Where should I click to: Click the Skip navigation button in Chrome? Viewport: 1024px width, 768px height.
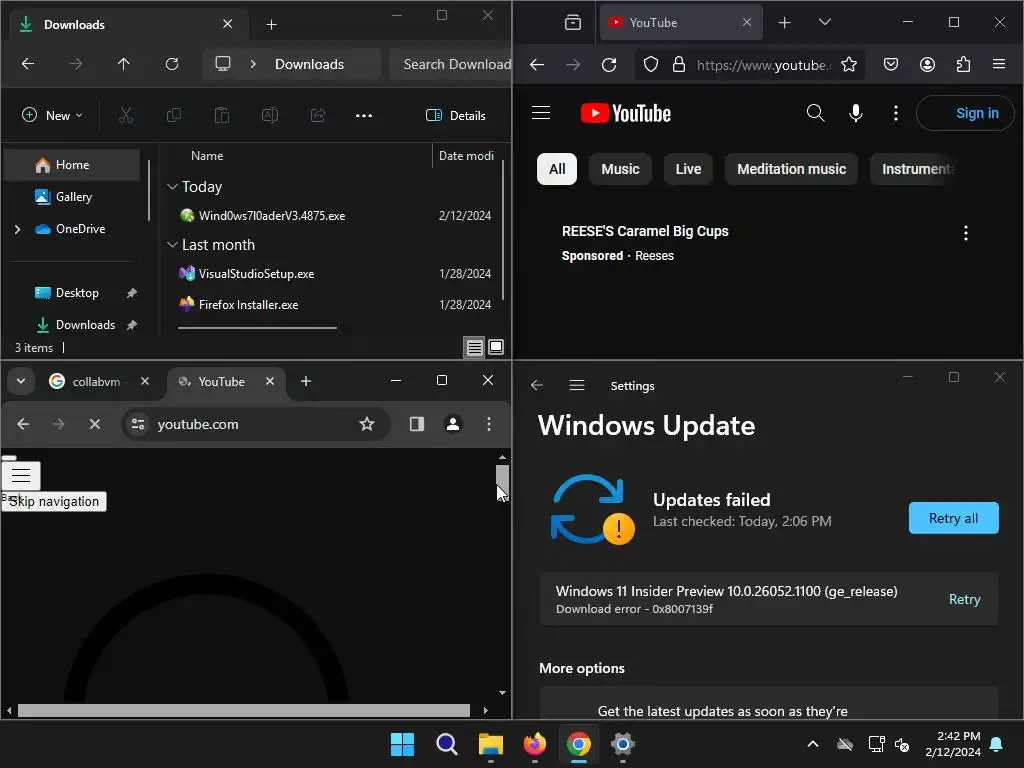tap(54, 502)
